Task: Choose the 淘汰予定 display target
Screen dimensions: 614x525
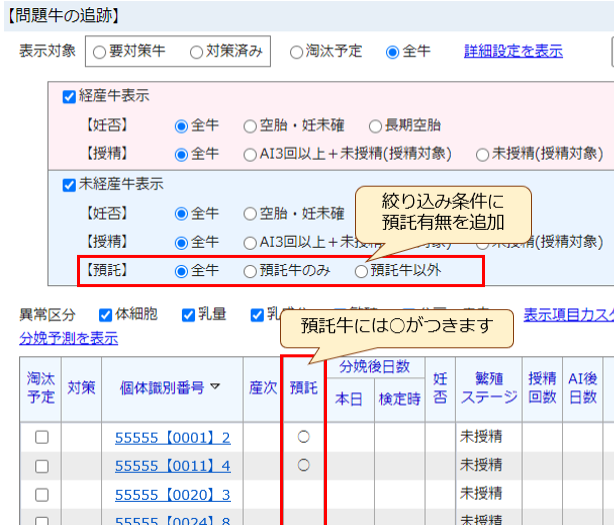Action: pos(296,52)
